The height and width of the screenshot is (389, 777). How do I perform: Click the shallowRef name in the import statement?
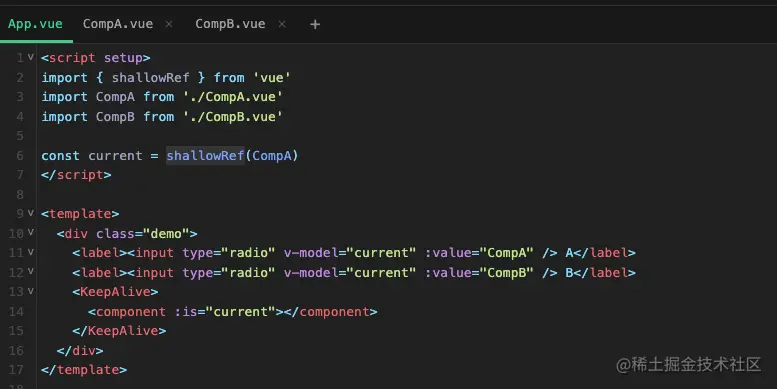150,78
